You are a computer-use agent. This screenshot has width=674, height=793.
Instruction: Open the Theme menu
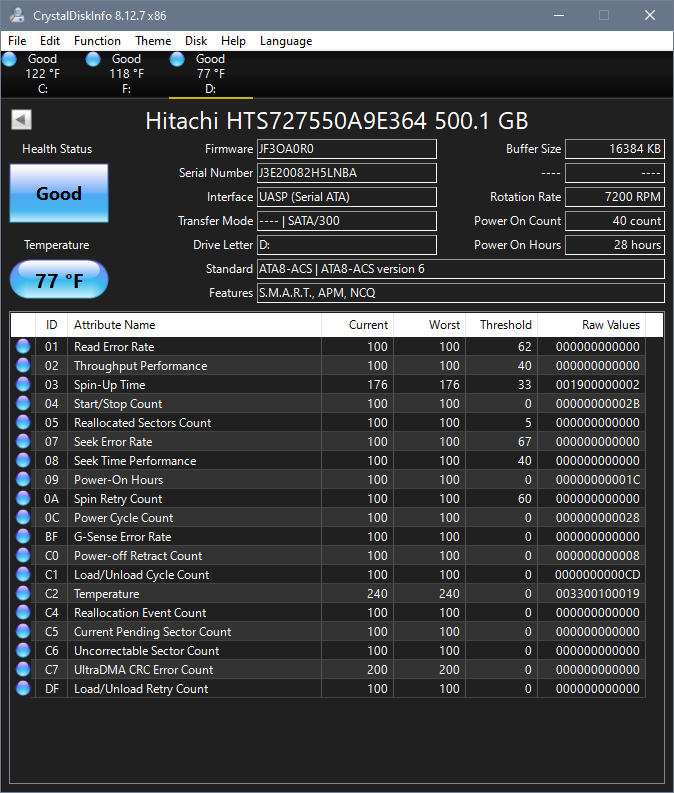click(153, 41)
